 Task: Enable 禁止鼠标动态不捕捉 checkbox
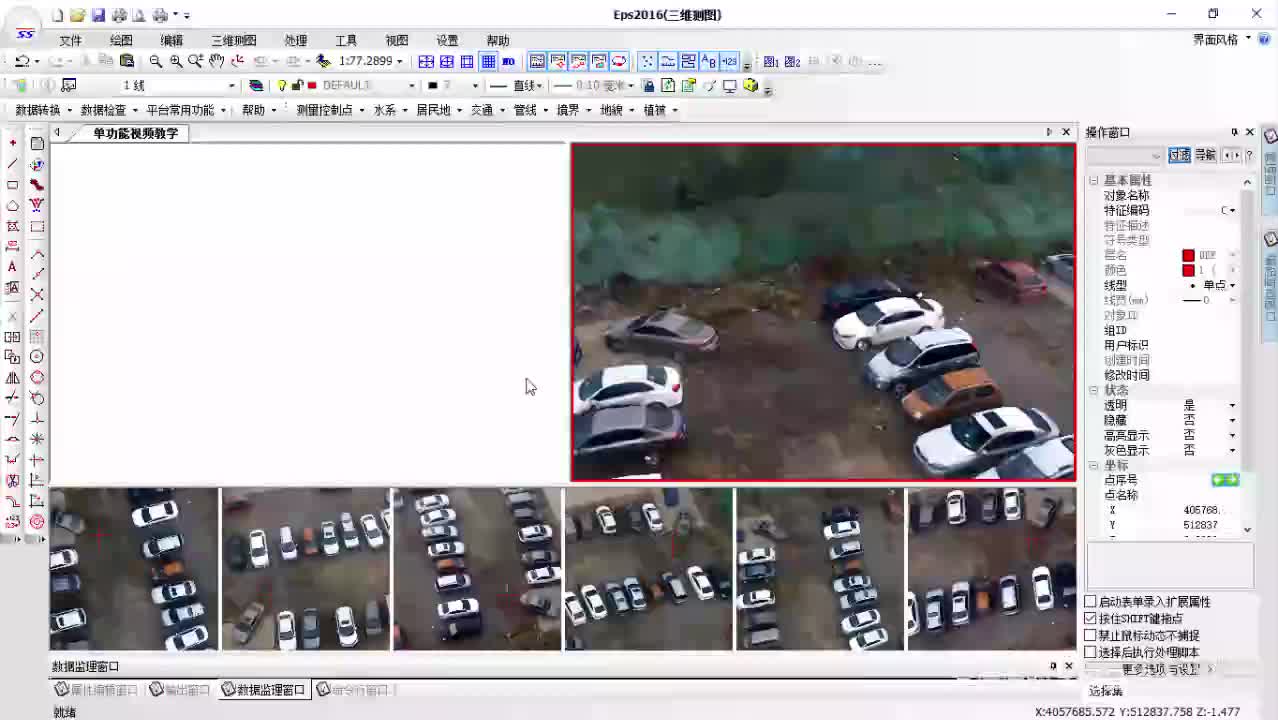tap(1091, 636)
